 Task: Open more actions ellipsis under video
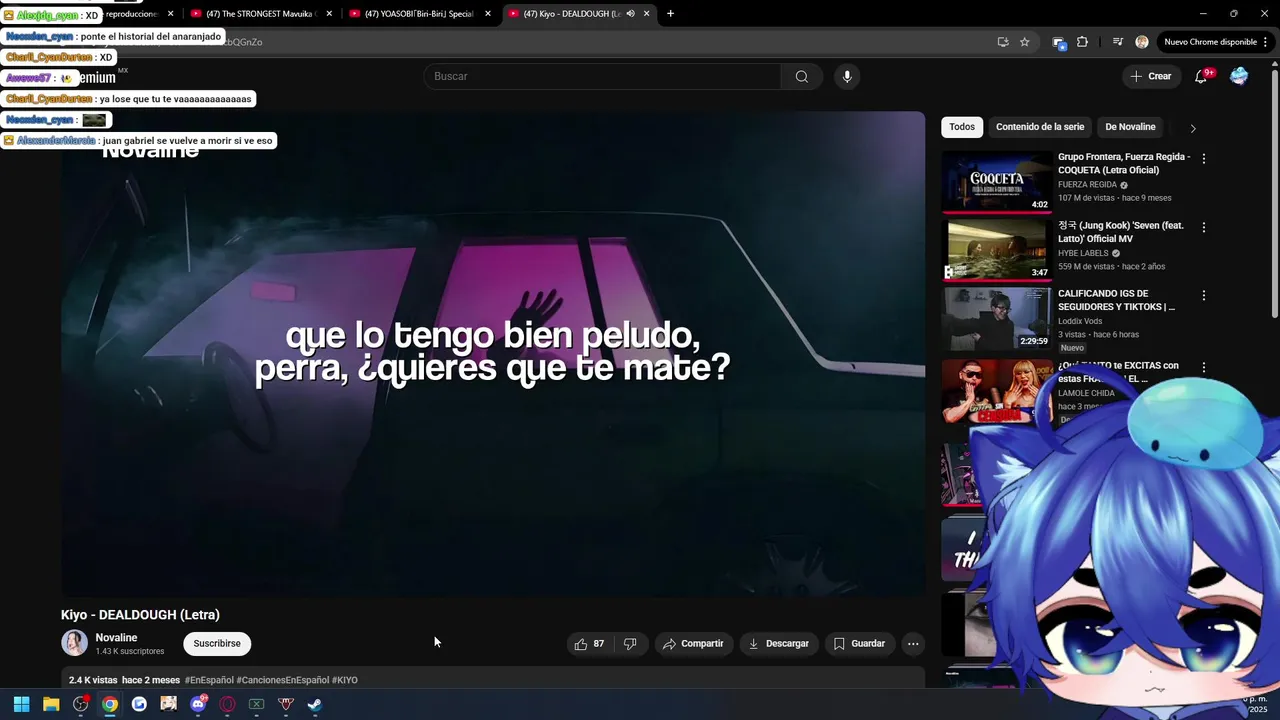(913, 644)
